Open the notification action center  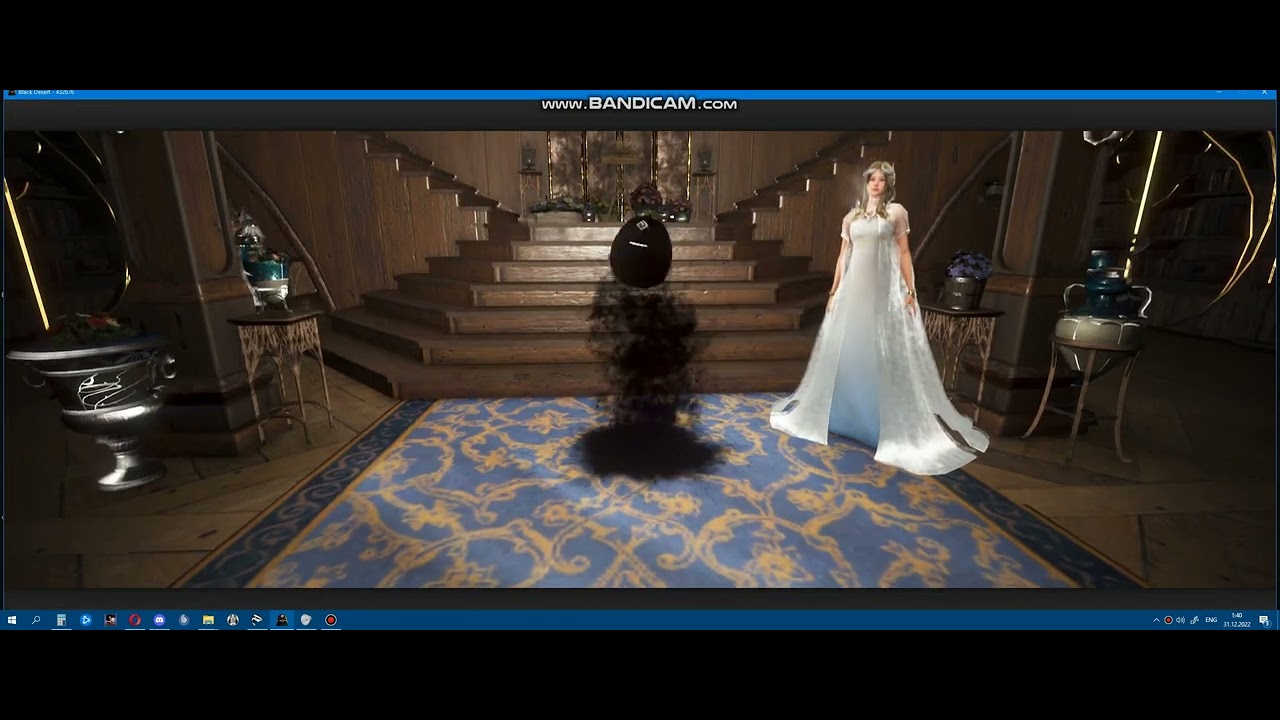pyautogui.click(x=1265, y=620)
